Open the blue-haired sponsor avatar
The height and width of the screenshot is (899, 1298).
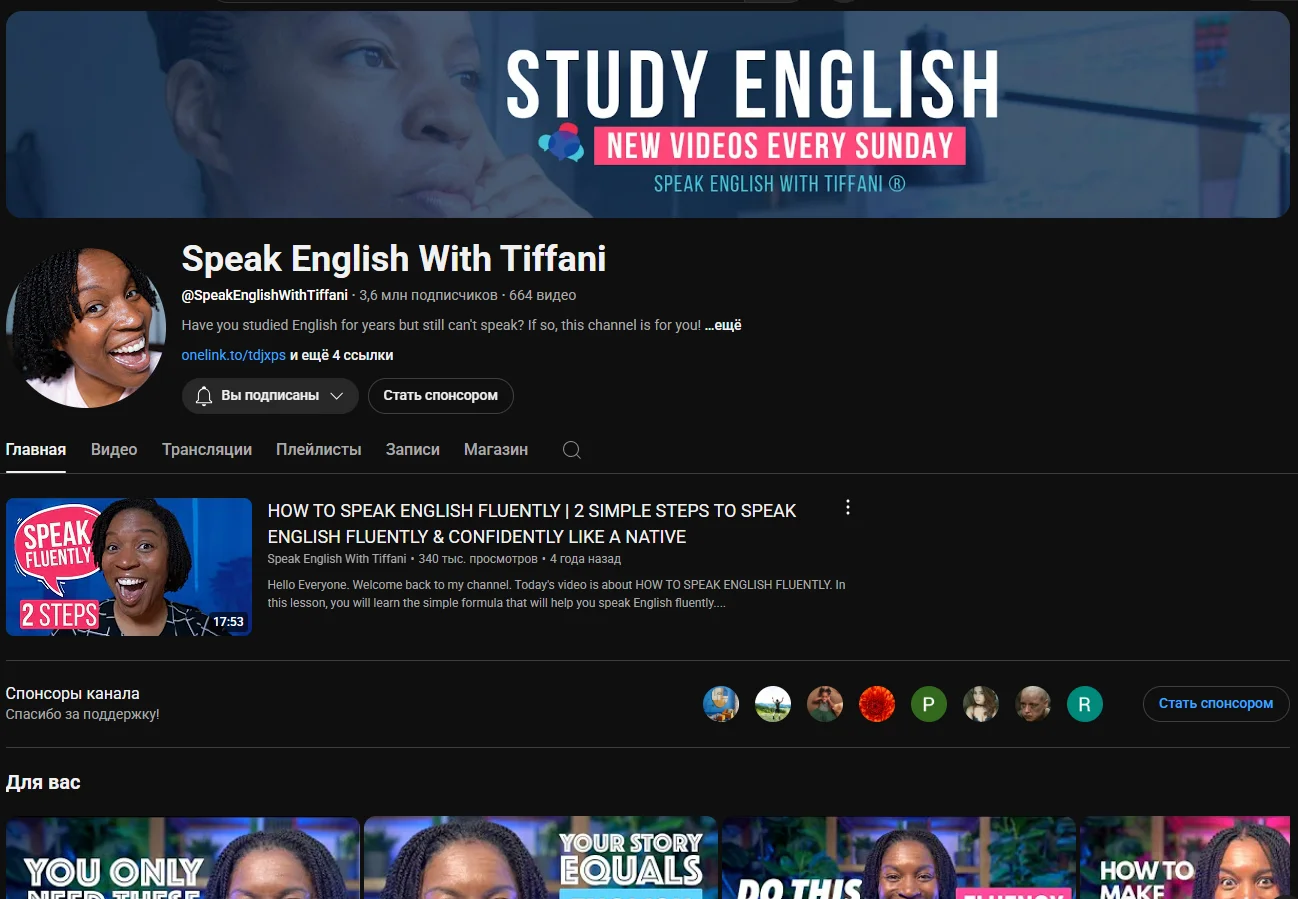point(721,704)
